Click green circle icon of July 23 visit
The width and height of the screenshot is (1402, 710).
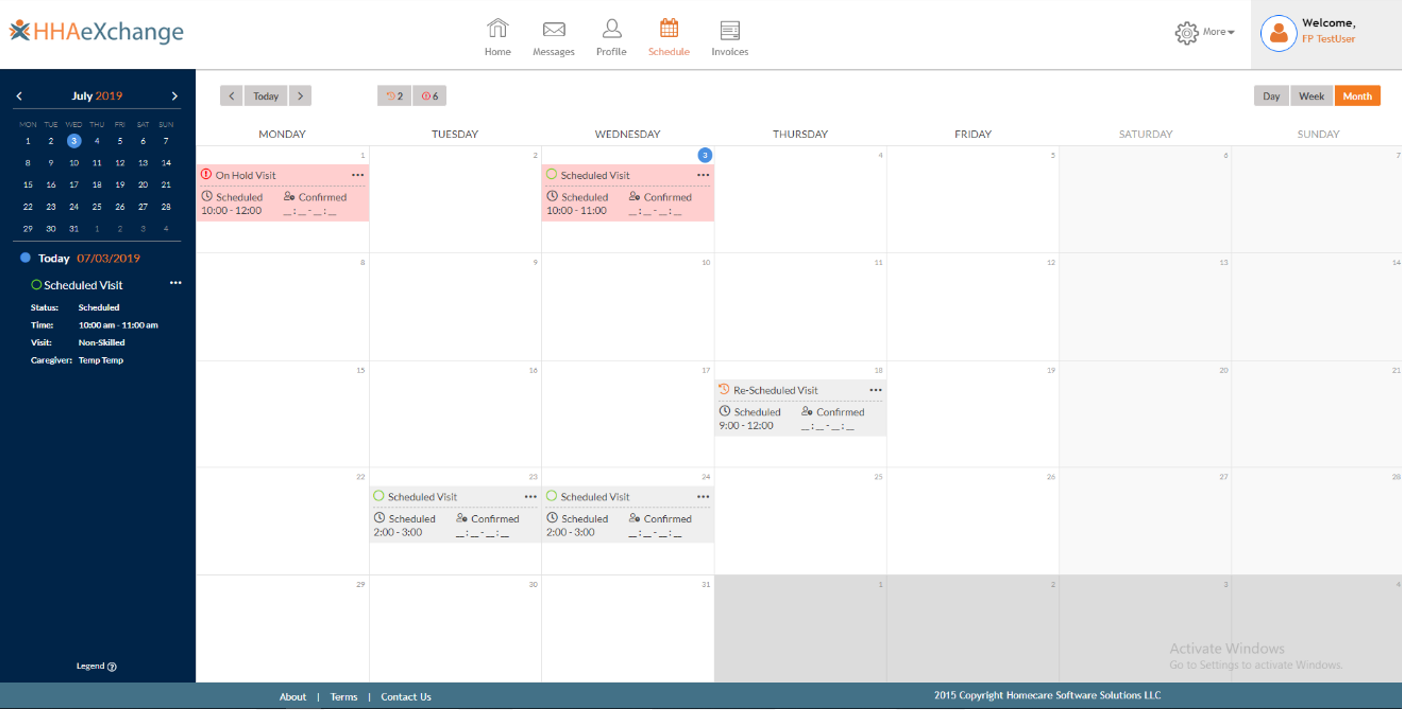[x=379, y=496]
